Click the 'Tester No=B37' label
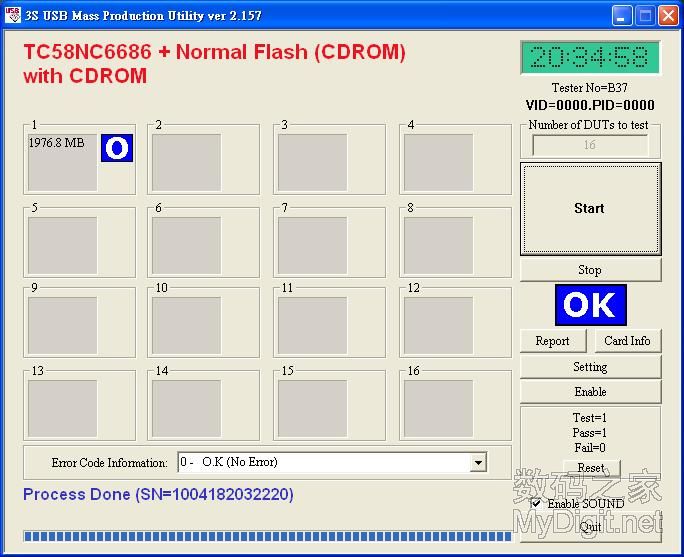The width and height of the screenshot is (684, 557). pos(590,88)
